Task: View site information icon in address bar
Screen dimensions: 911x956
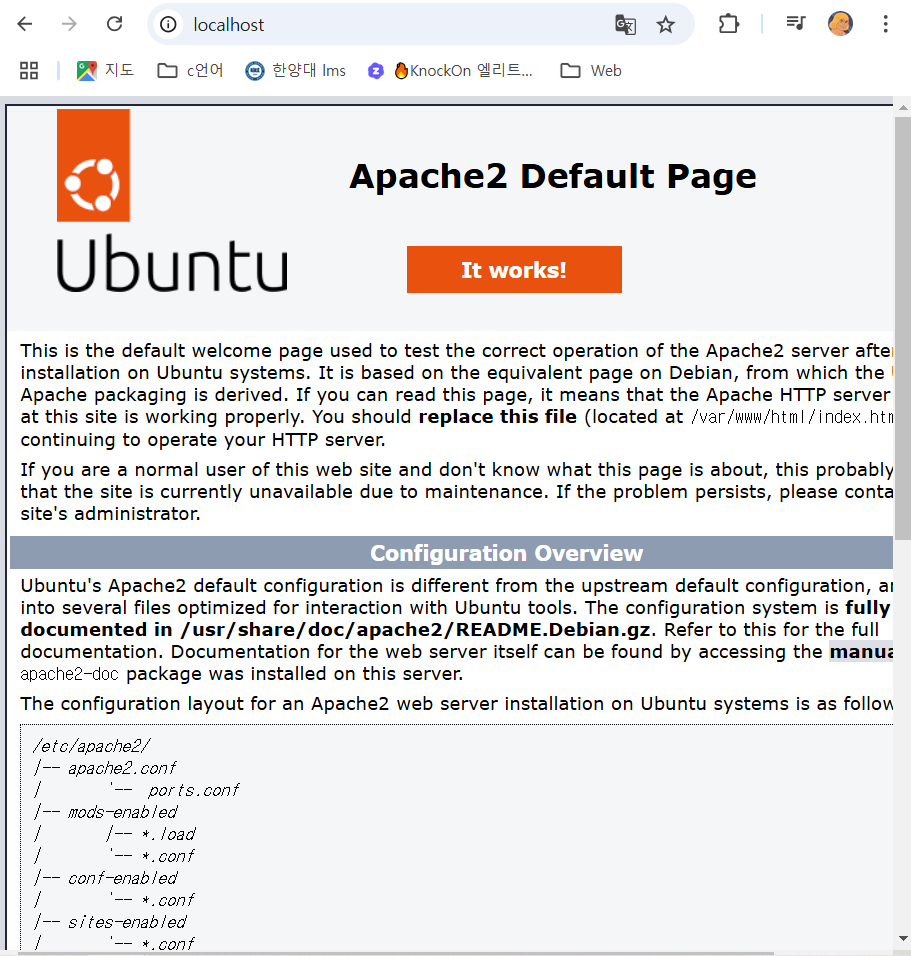Action: [168, 24]
